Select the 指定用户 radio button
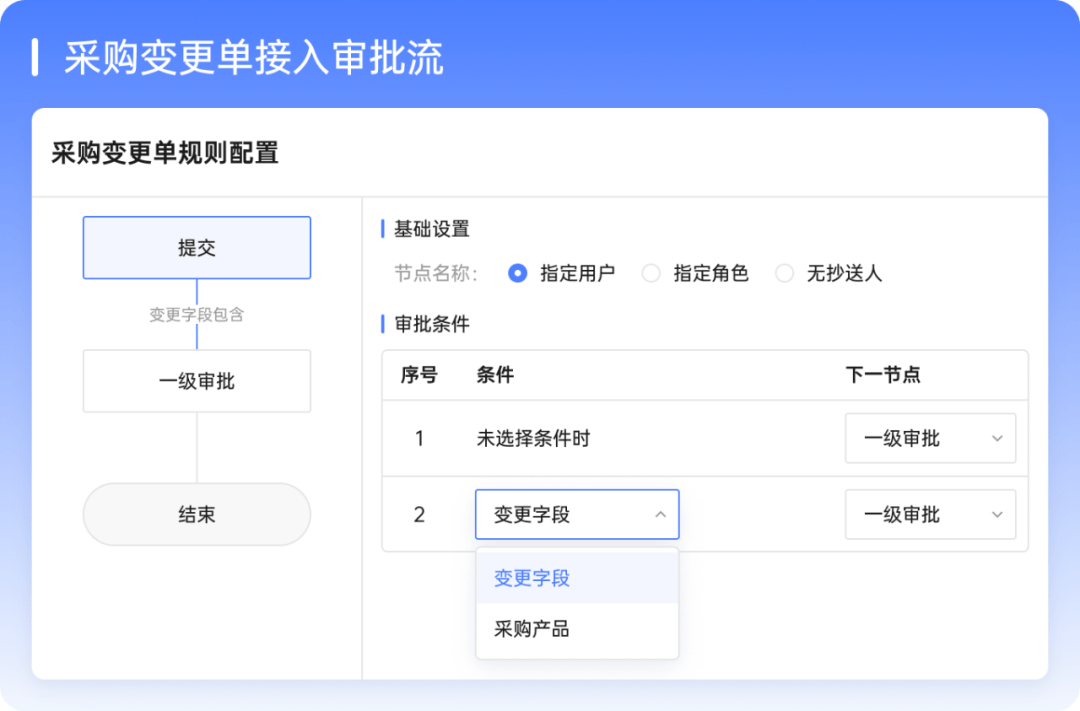The width and height of the screenshot is (1080, 711). [517, 273]
